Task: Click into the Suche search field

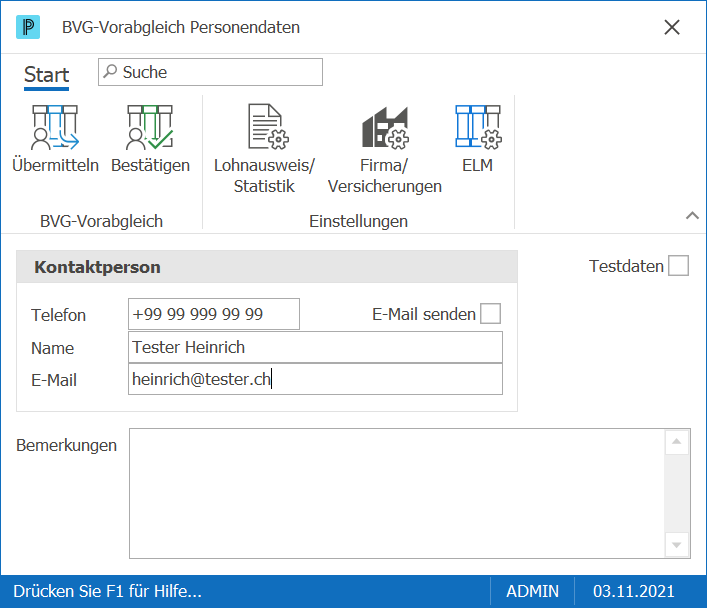Action: click(211, 72)
